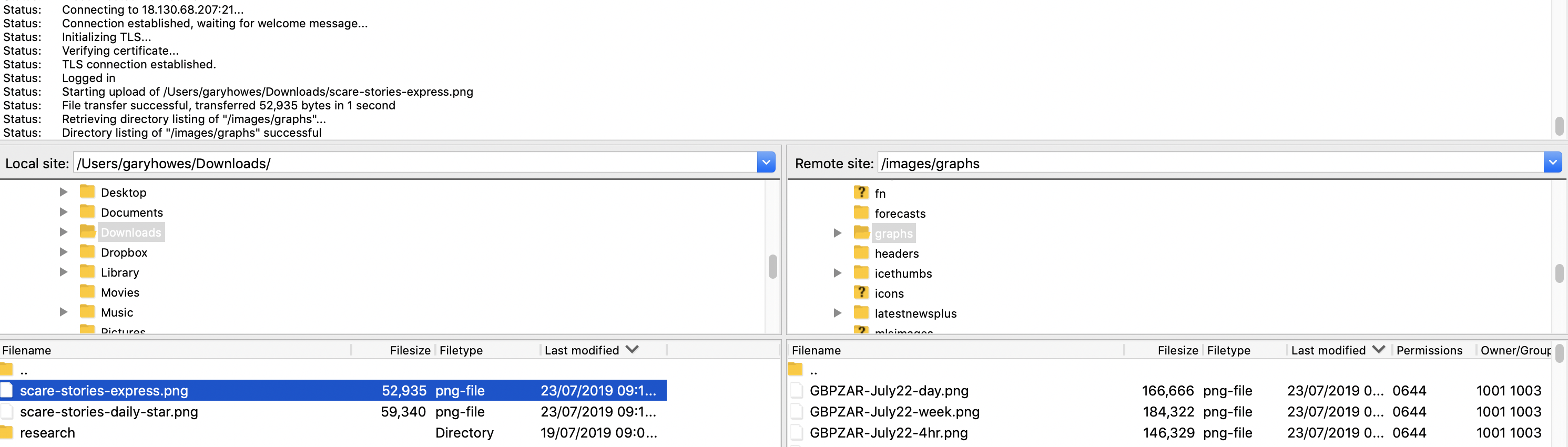The height and width of the screenshot is (447, 1568).
Task: Click the Remote site path input field
Action: point(1208,162)
